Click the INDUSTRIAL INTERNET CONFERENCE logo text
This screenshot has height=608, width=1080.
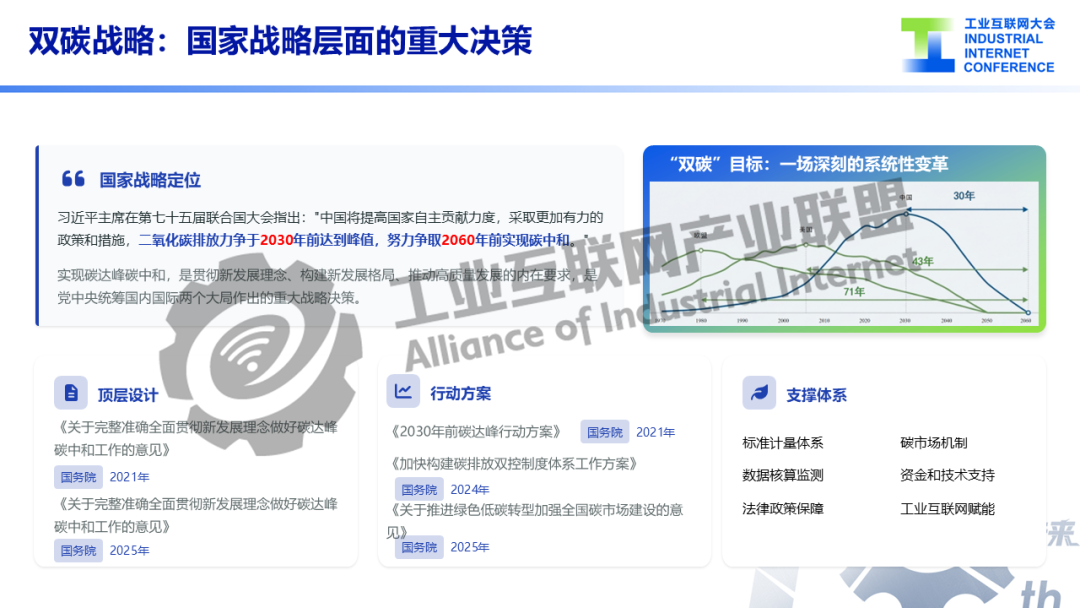[x=1009, y=53]
